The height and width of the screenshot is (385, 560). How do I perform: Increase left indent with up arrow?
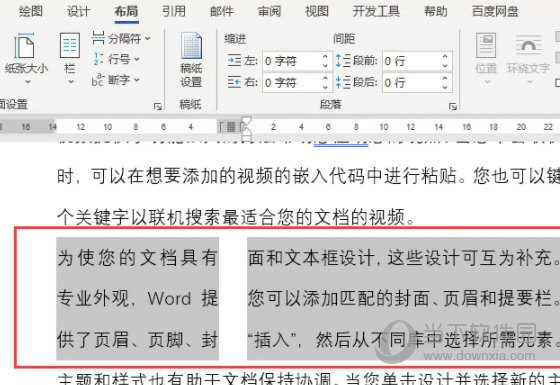pyautogui.click(x=325, y=57)
